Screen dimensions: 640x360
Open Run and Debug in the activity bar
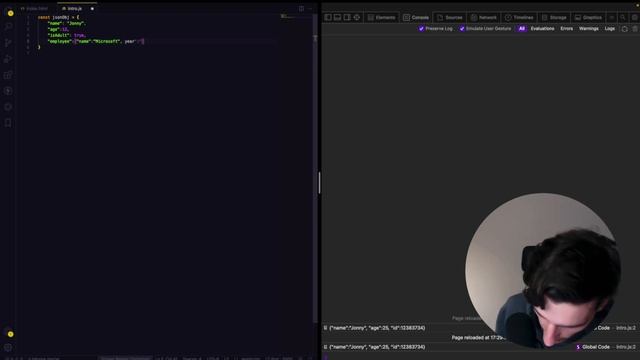point(8,59)
